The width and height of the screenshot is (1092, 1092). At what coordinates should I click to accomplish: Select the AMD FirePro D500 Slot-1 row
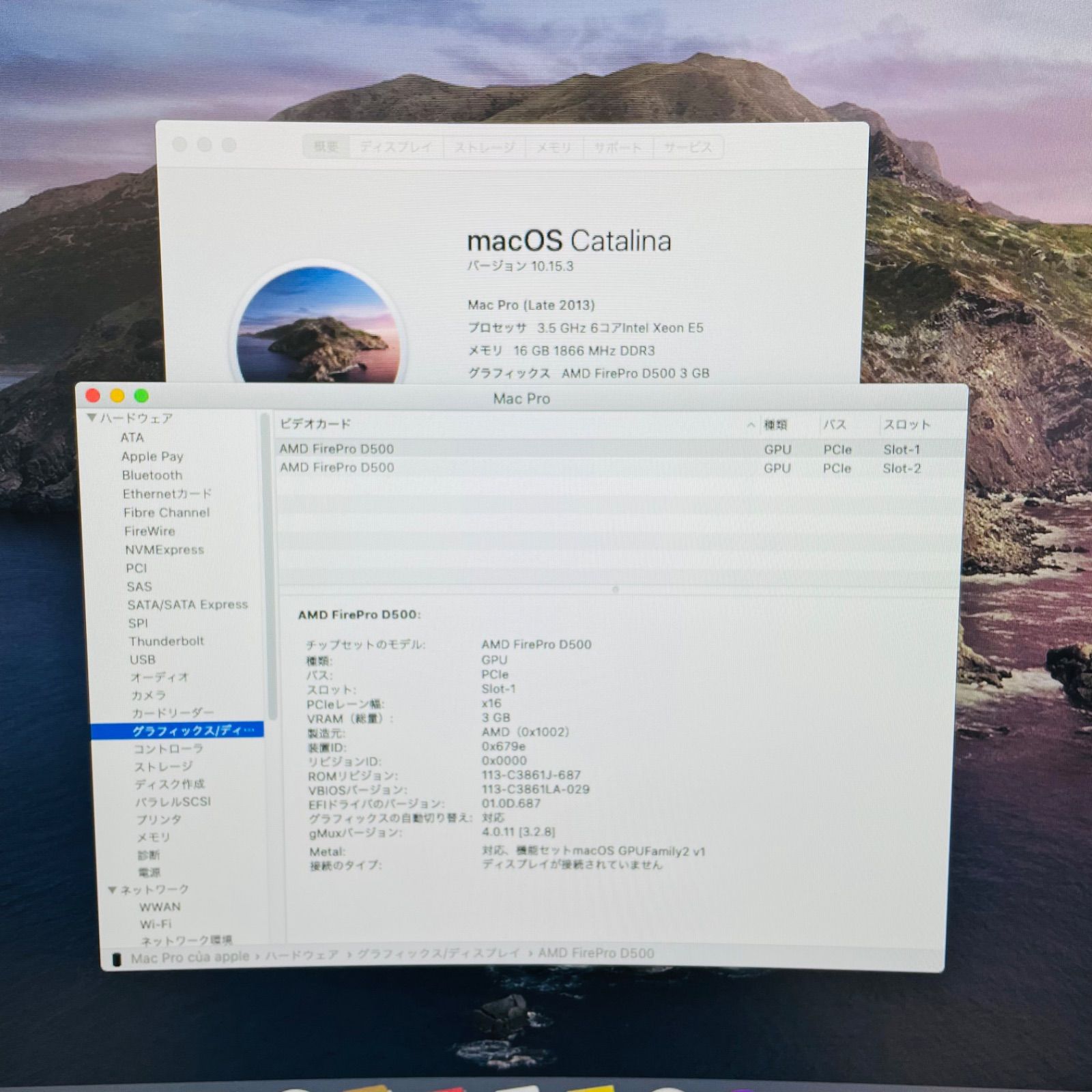pyautogui.click(x=620, y=449)
